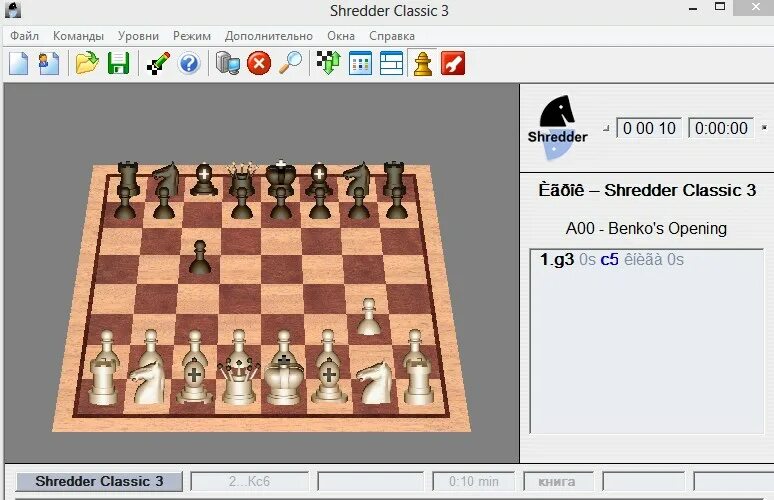Select the white rook on h1
Viewport: 774px width, 500px height.
(419, 381)
